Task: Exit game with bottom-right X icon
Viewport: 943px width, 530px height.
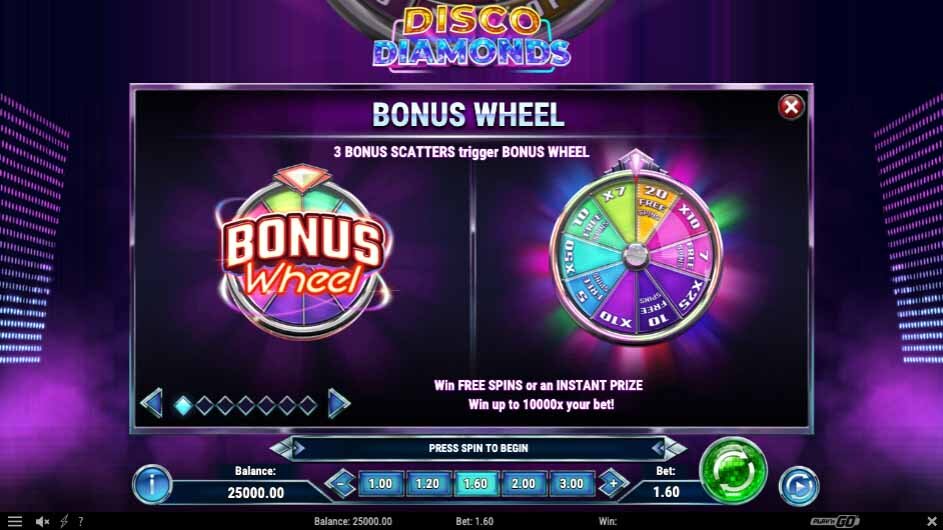Action: pos(932,522)
